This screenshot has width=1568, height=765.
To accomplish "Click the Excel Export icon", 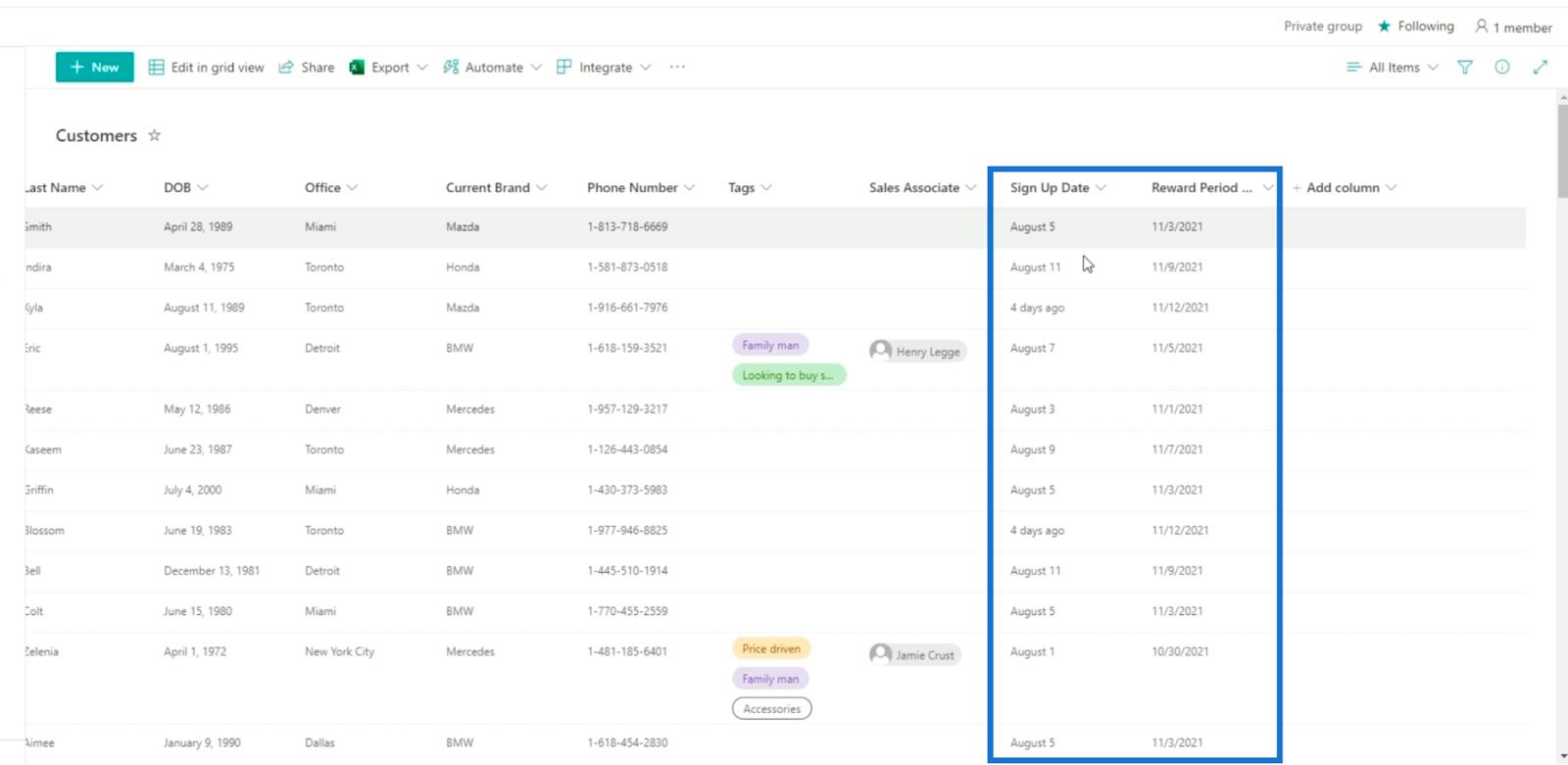I will point(357,68).
